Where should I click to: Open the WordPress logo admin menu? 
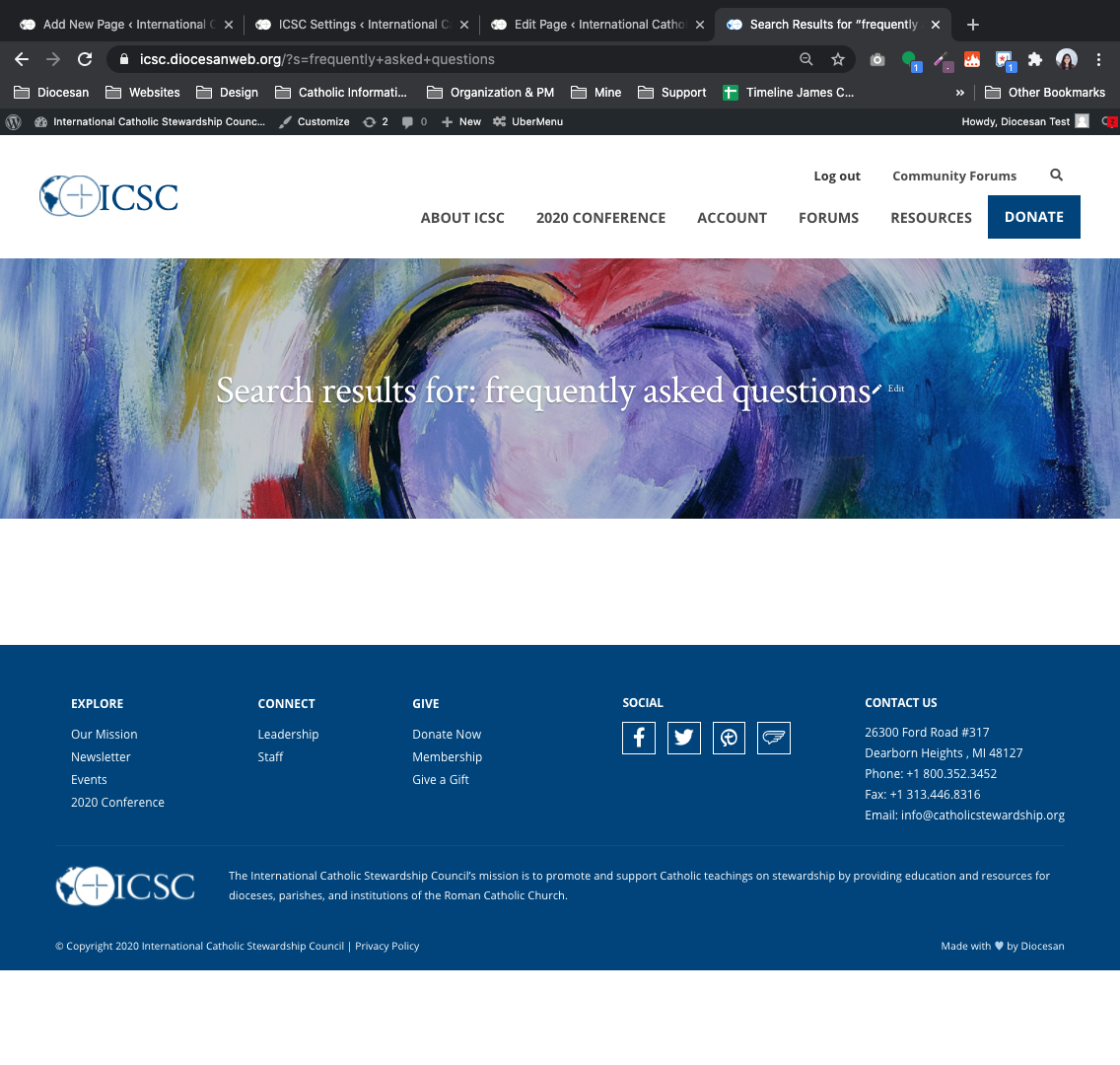(14, 122)
